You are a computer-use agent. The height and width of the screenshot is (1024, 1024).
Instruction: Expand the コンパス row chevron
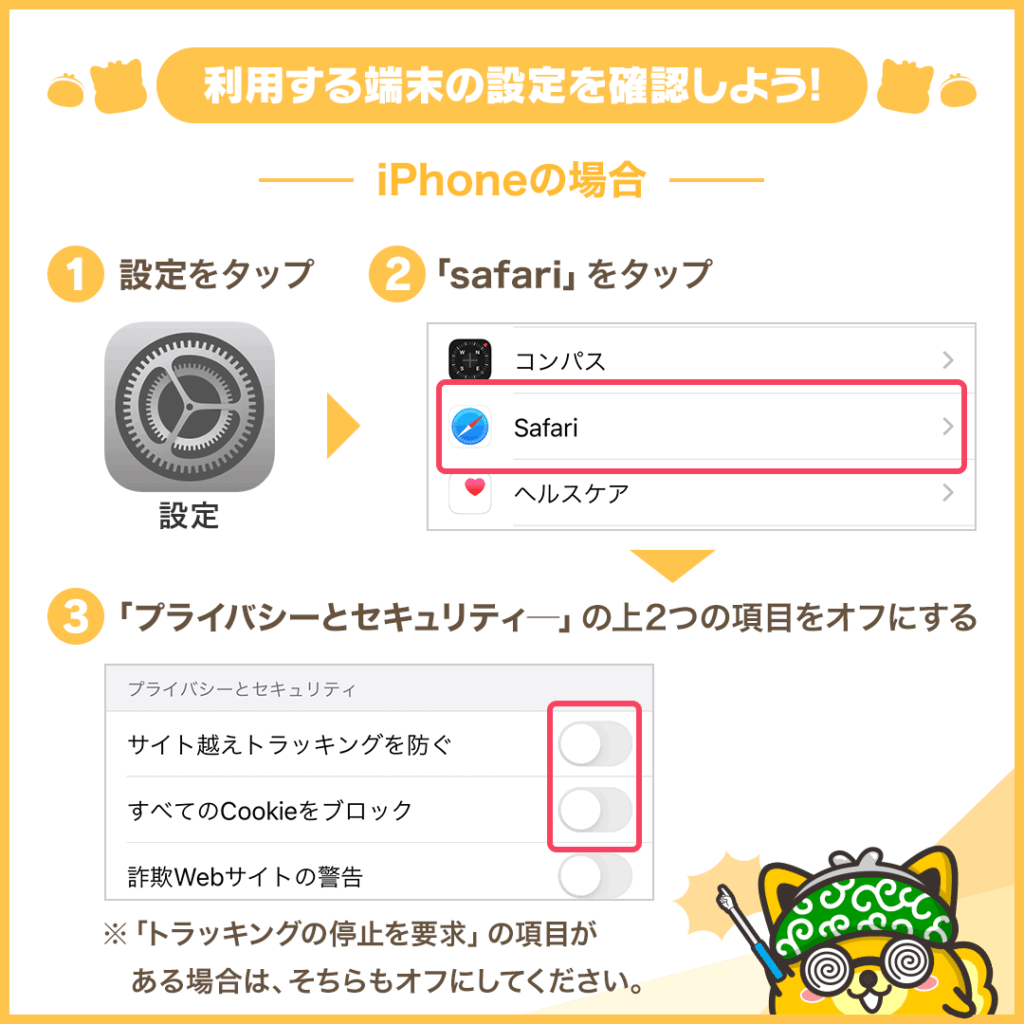[948, 360]
